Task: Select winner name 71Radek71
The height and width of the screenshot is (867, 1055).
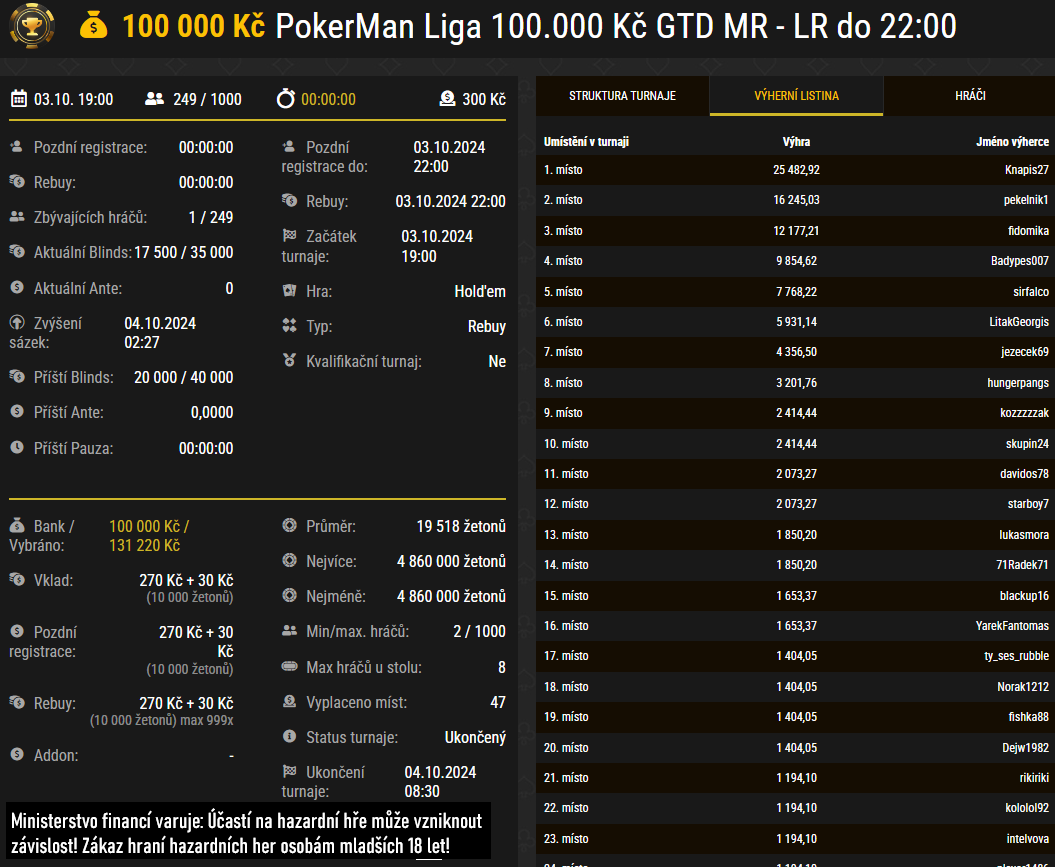Action: click(x=1023, y=565)
